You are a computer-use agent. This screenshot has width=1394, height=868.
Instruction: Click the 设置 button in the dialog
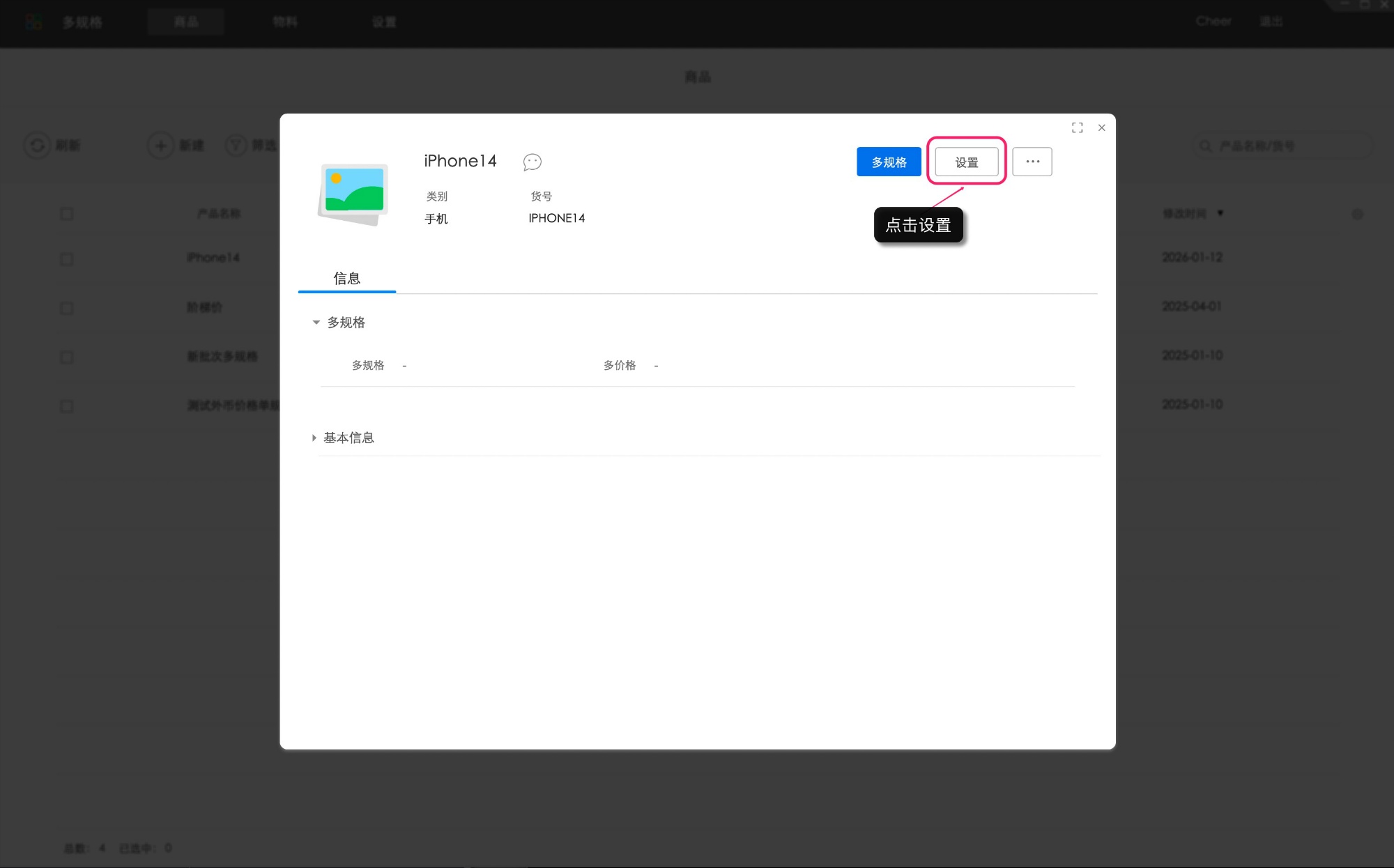coord(966,162)
